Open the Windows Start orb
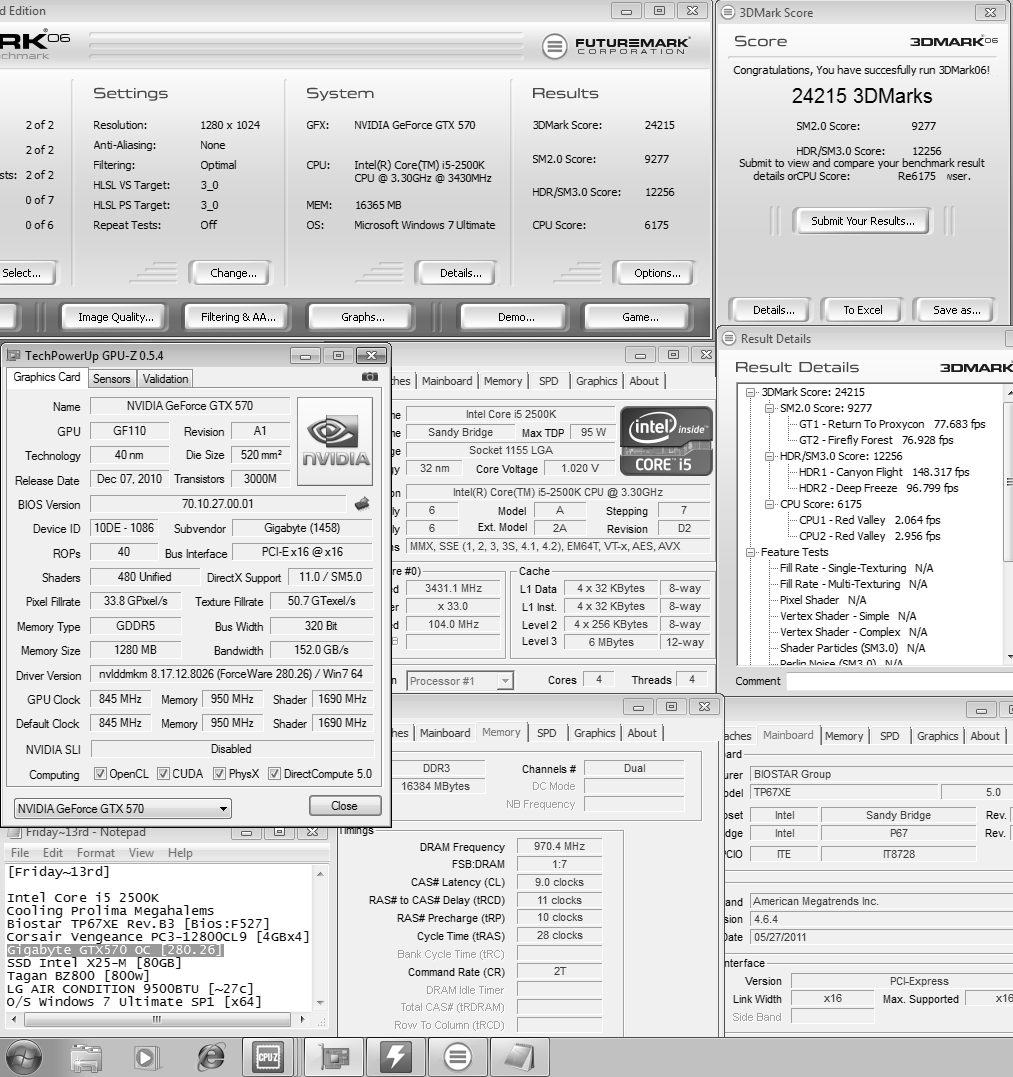Screen dimensions: 1013x1077 pos(24,1058)
